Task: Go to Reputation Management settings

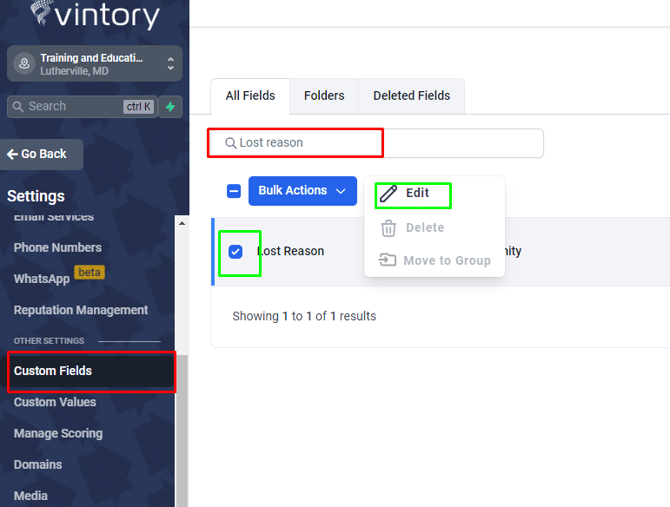Action: (80, 310)
